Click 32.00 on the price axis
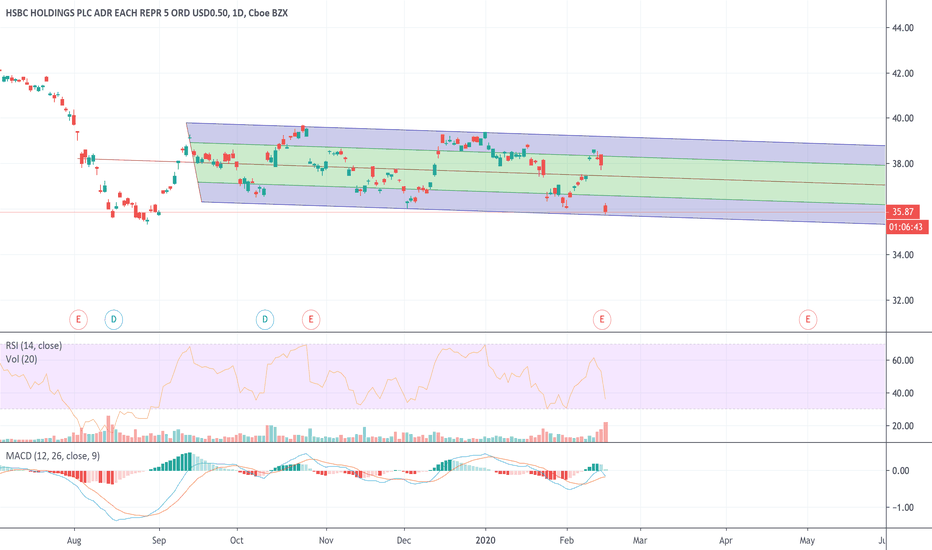 point(903,301)
